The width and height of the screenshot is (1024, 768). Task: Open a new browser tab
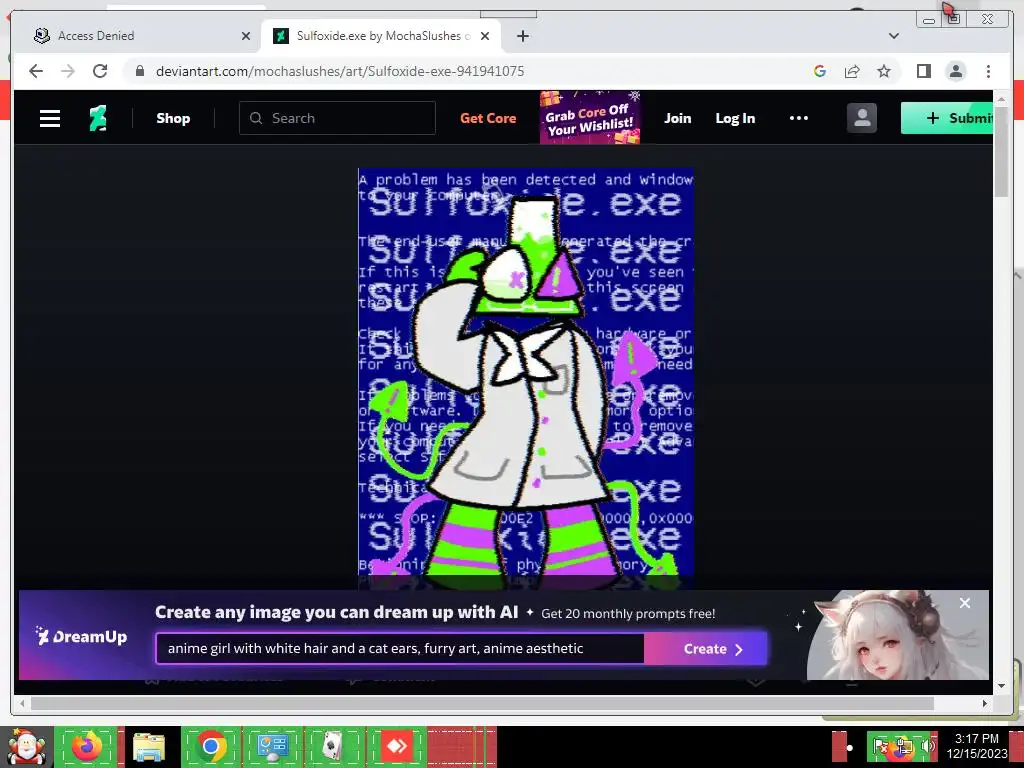(522, 36)
